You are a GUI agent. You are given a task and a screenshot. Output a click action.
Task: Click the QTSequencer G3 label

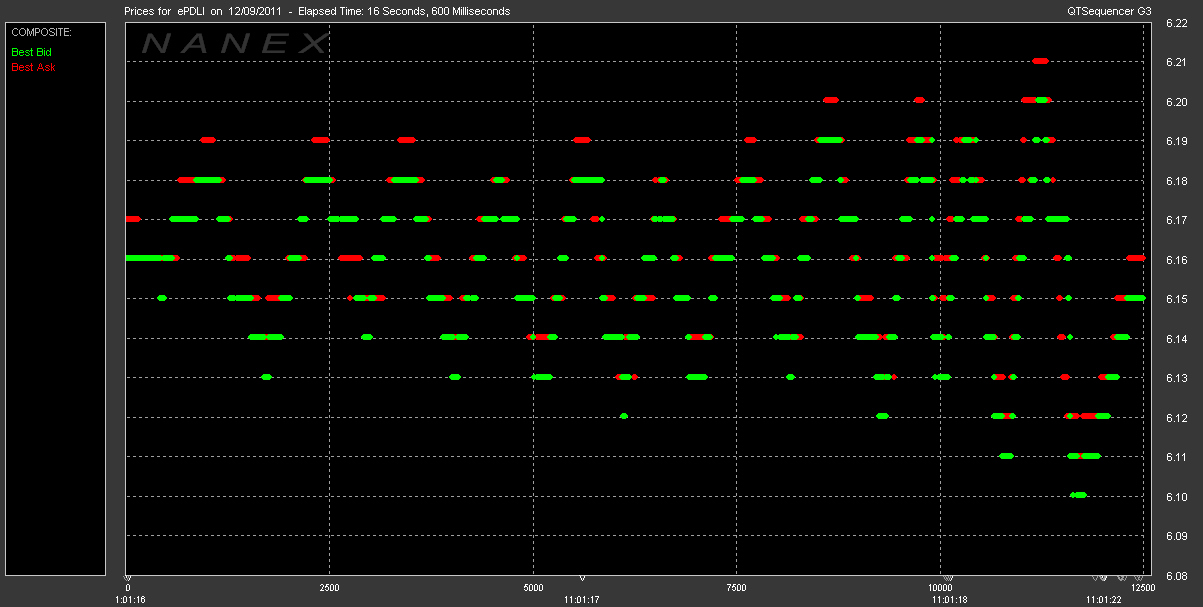click(x=1110, y=10)
